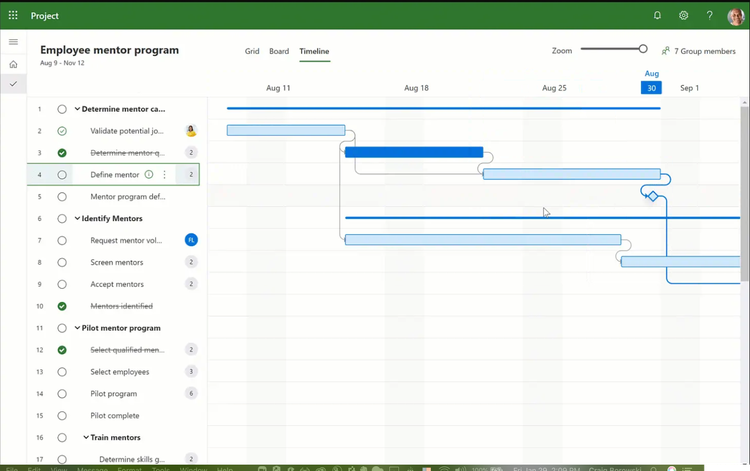Open the 7 Group members icon
750x471 pixels.
pyautogui.click(x=665, y=51)
